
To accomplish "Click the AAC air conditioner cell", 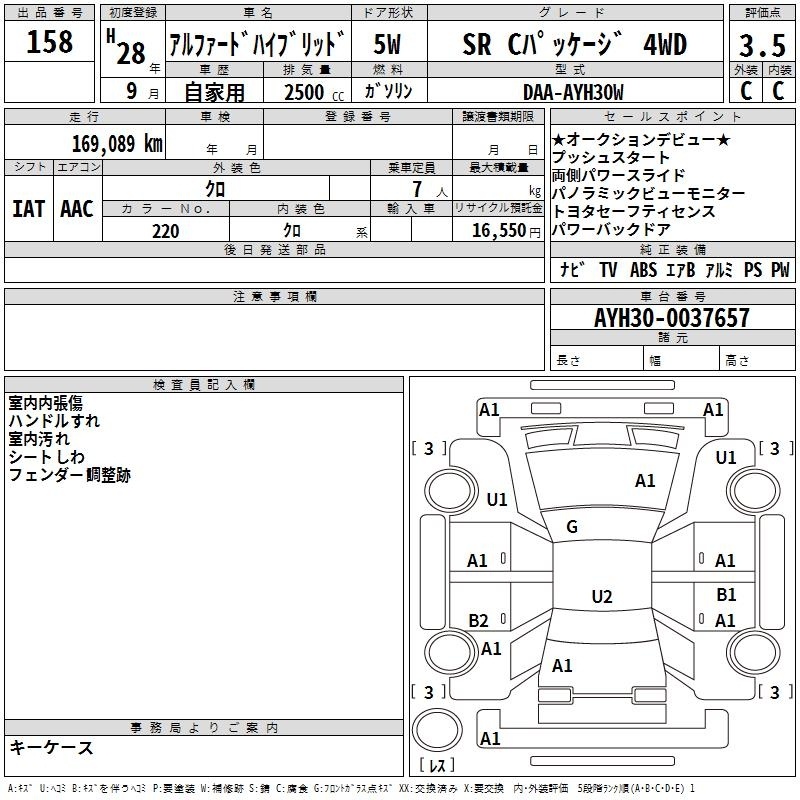I will point(77,208).
